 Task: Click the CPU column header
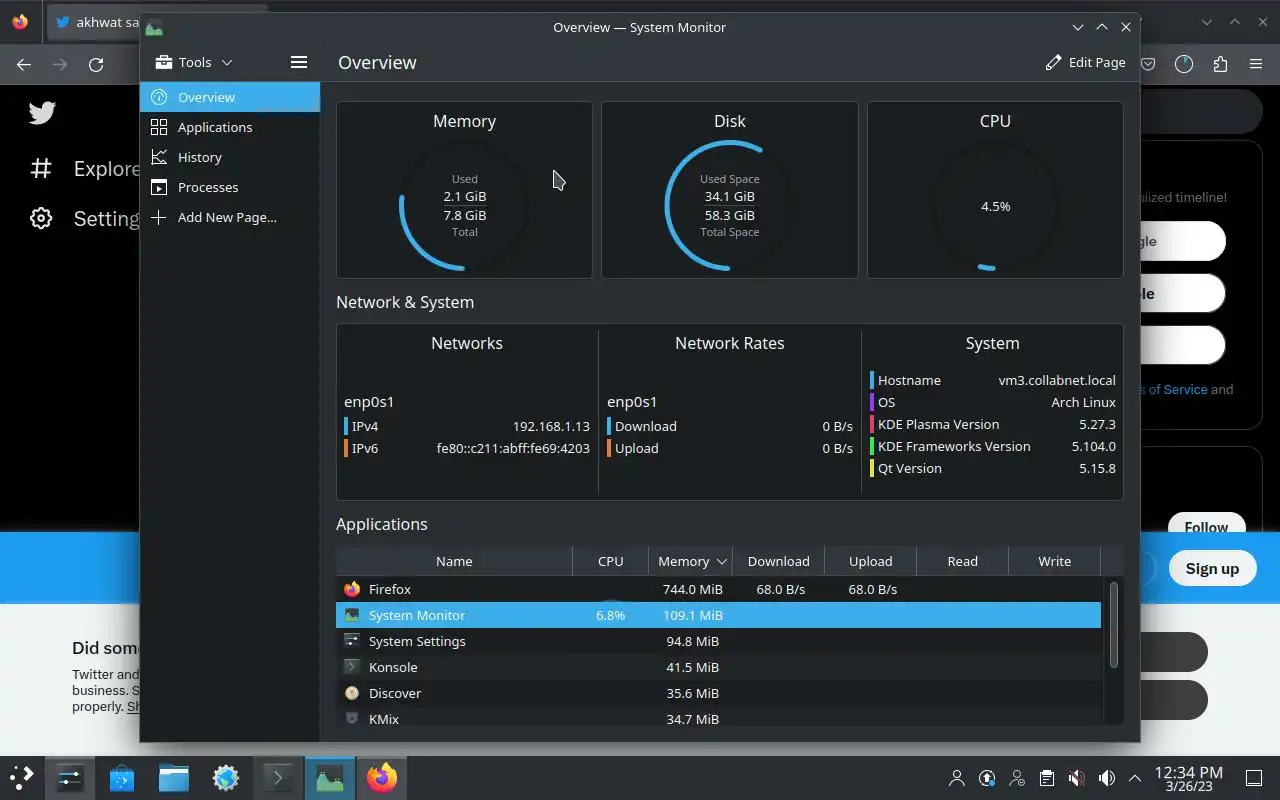(x=610, y=561)
